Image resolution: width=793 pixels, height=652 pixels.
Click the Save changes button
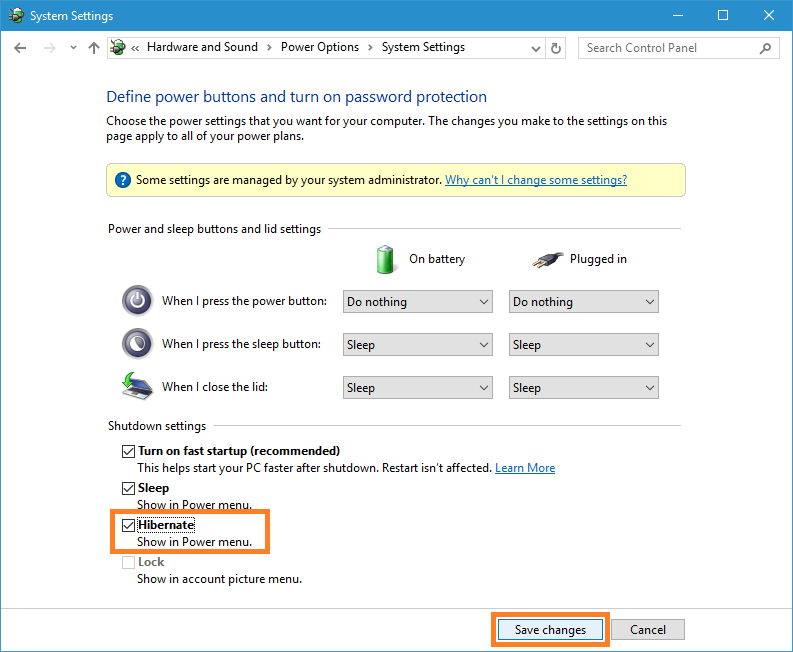[x=550, y=630]
